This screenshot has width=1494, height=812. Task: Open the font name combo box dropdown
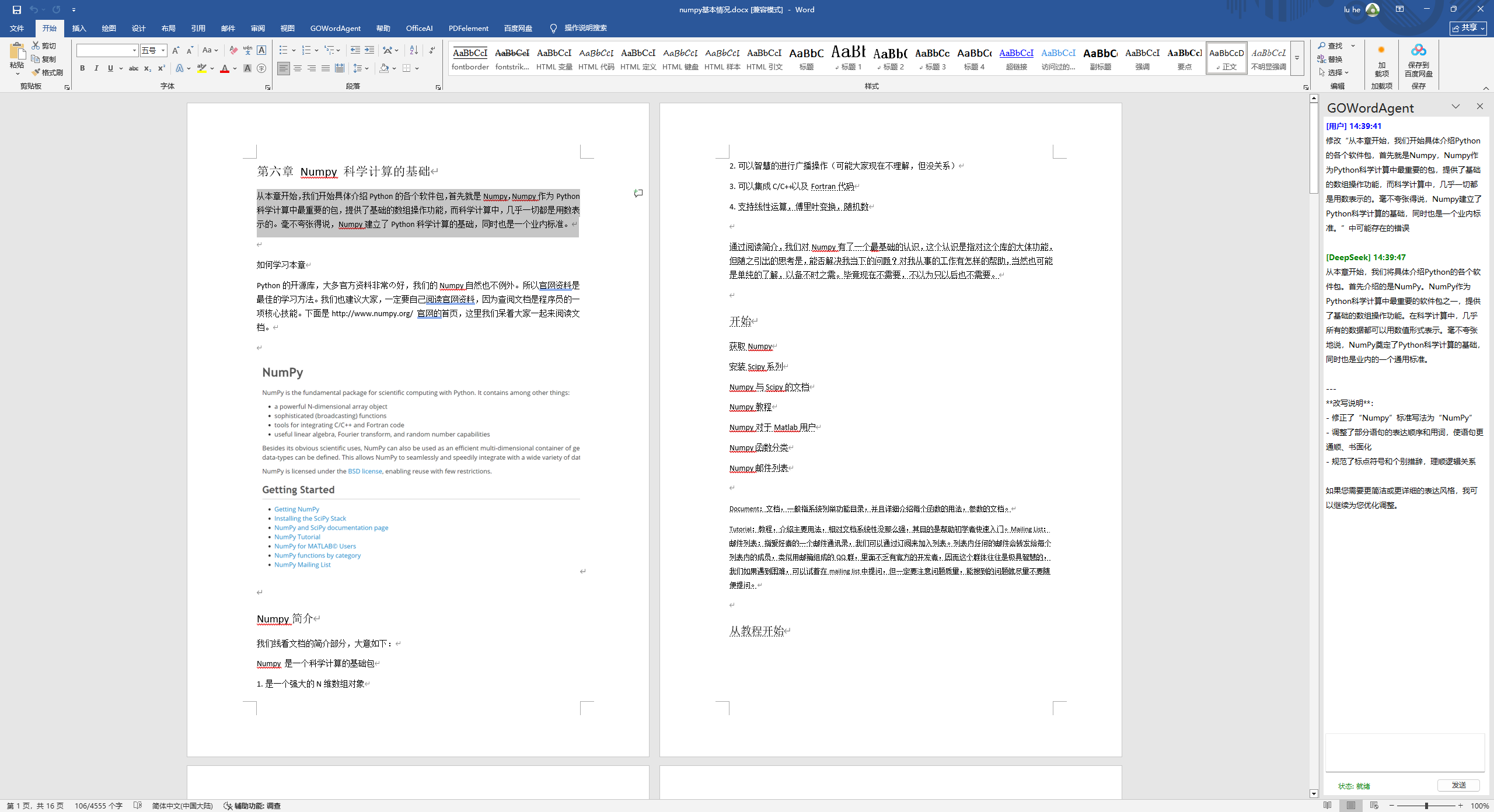click(134, 50)
